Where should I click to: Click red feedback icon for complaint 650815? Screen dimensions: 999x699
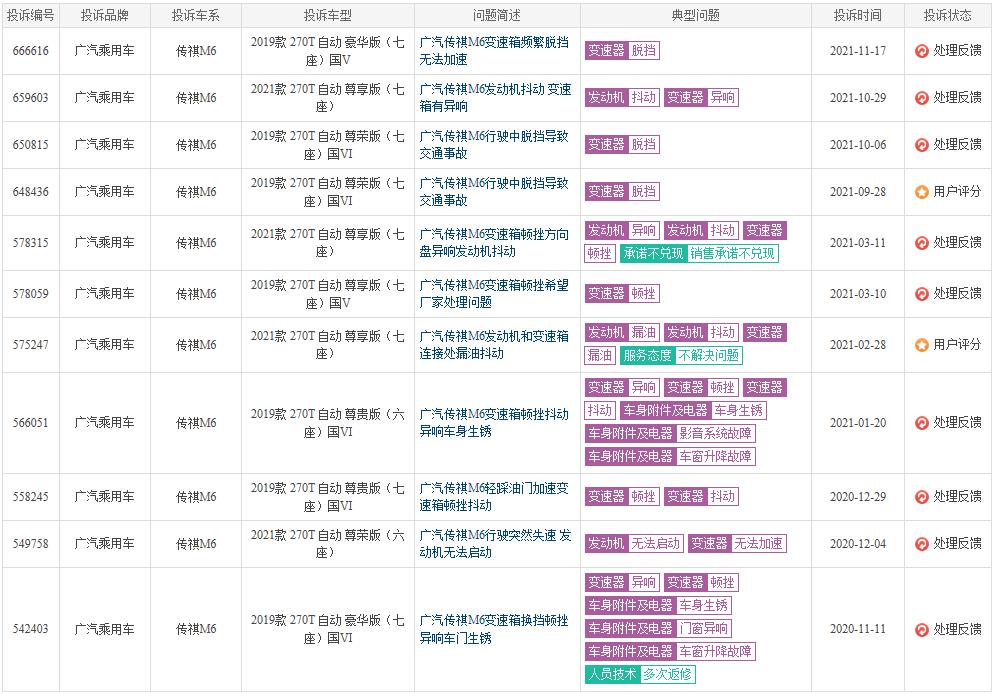click(x=921, y=145)
